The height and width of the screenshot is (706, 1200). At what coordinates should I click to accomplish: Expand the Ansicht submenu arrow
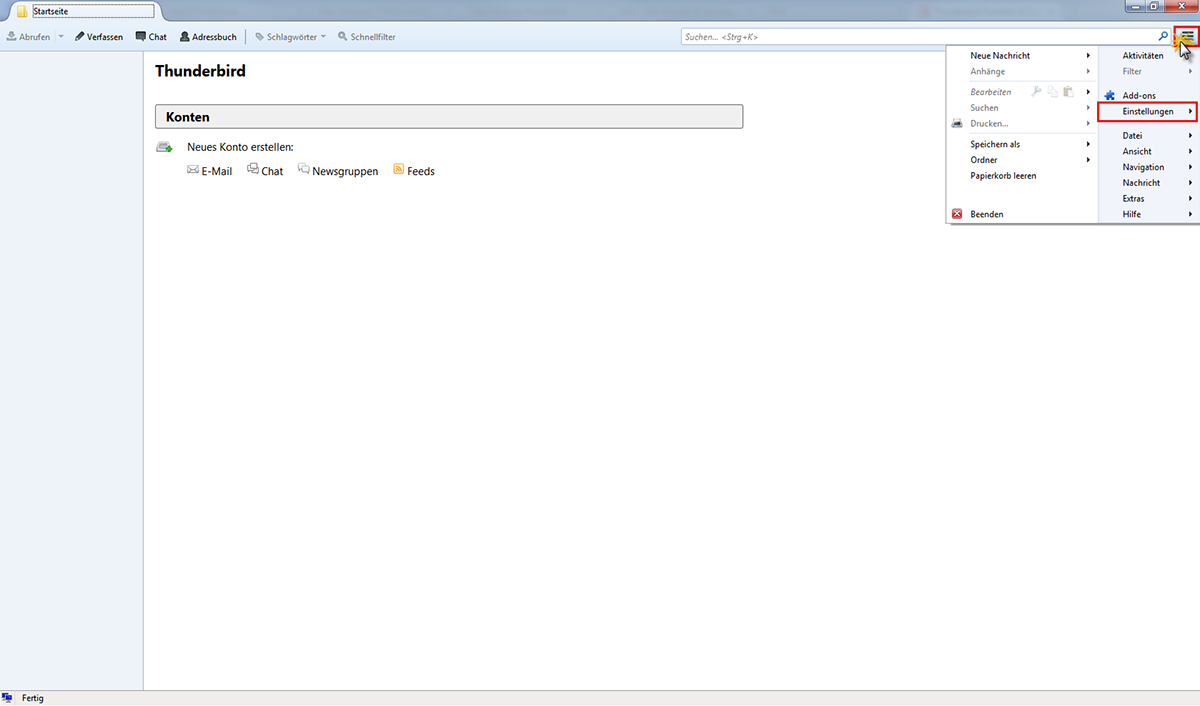1190,151
